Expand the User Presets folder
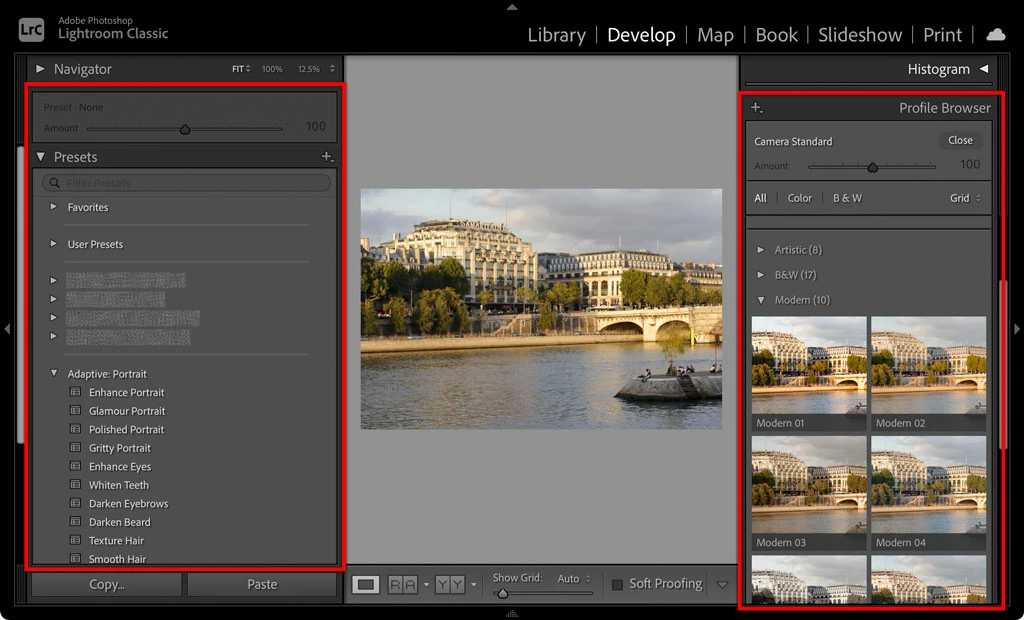Screen dimensions: 1024x620 click(x=54, y=244)
